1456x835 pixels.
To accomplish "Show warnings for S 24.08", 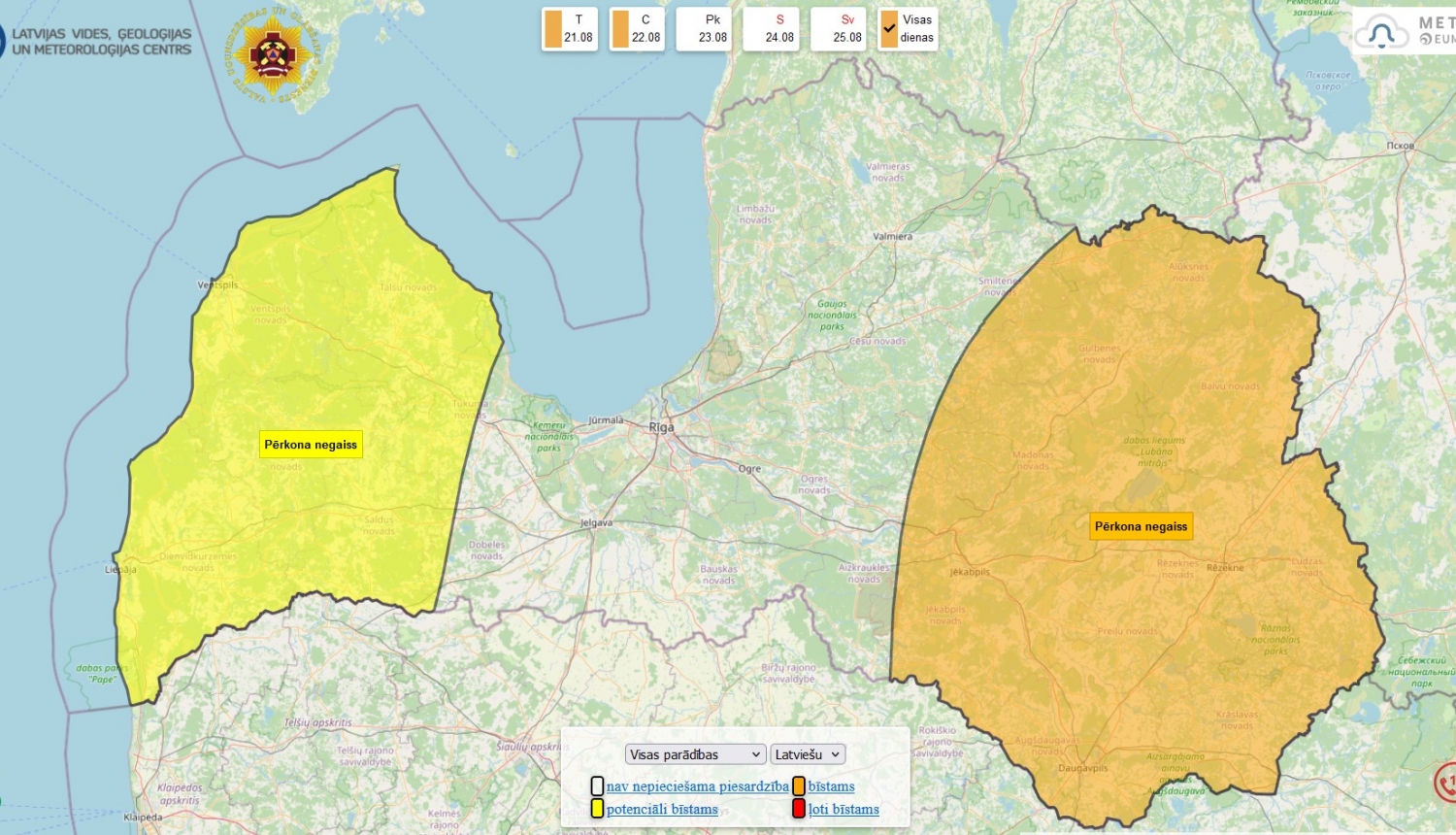I will point(771,29).
